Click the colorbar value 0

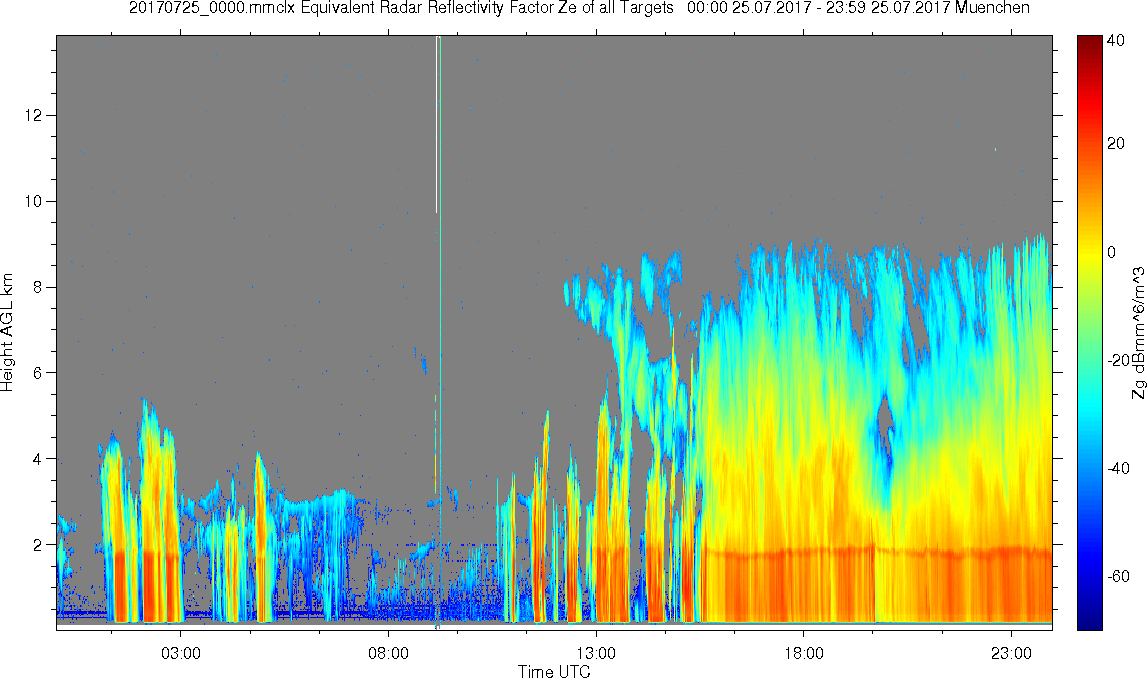(x=1112, y=252)
